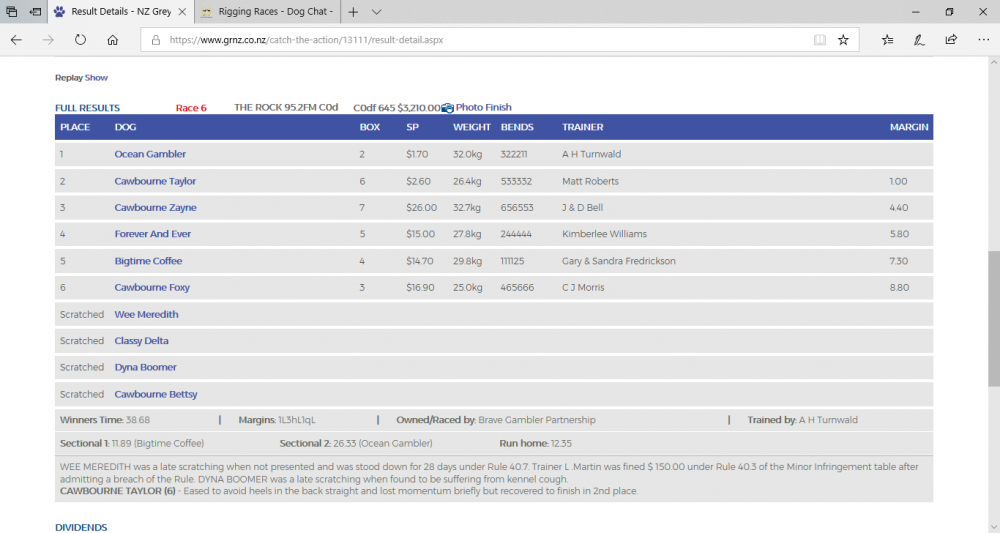This screenshot has height=533, width=1000.
Task: Click the browser Back arrow
Action: 16,40
